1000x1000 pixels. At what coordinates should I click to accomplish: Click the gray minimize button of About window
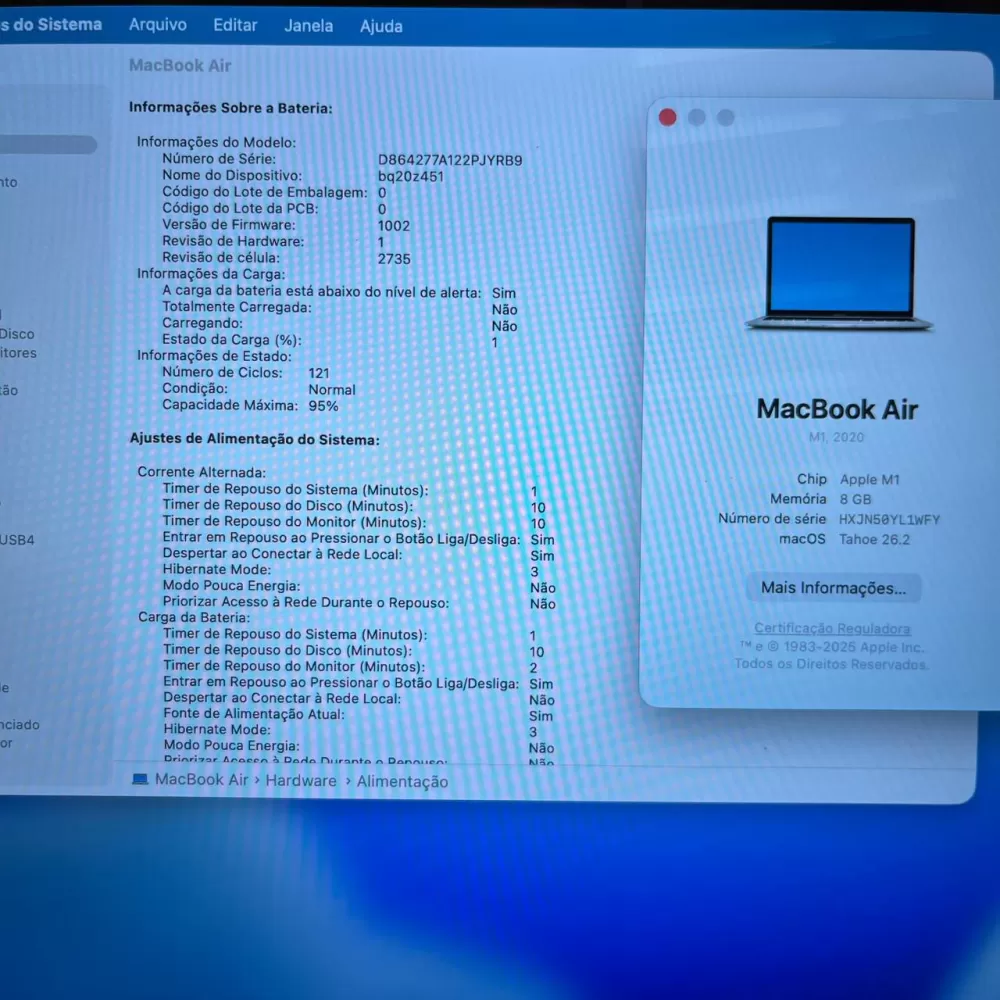pyautogui.click(x=697, y=118)
